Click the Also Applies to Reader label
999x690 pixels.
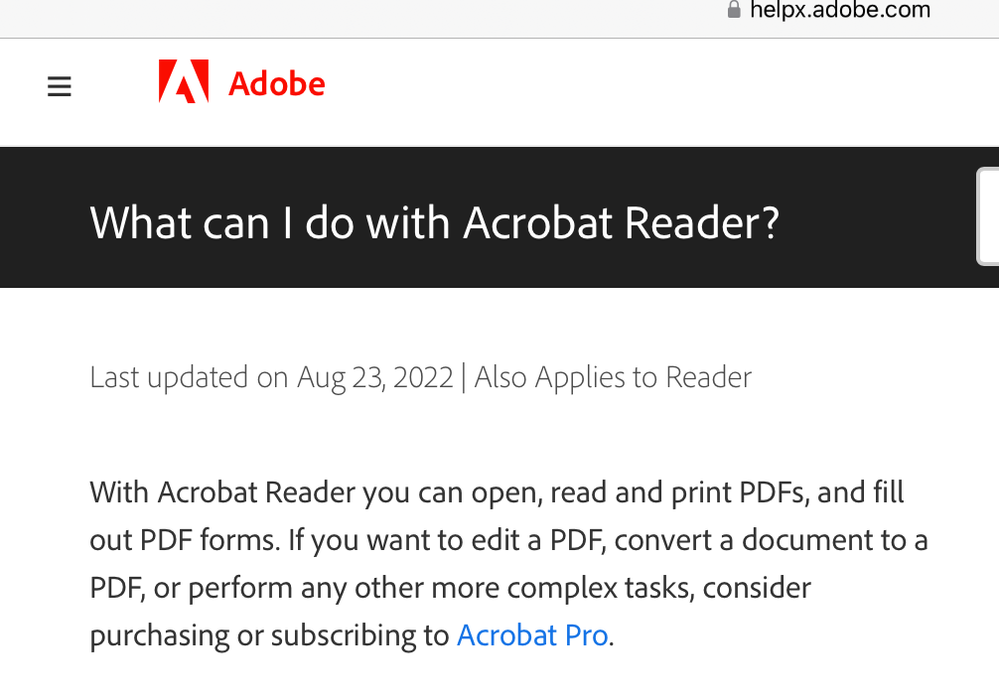point(613,377)
